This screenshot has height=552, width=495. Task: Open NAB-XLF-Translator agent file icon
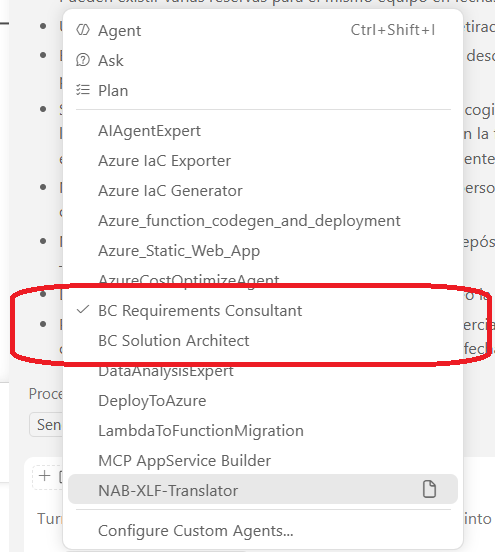pyautogui.click(x=429, y=489)
